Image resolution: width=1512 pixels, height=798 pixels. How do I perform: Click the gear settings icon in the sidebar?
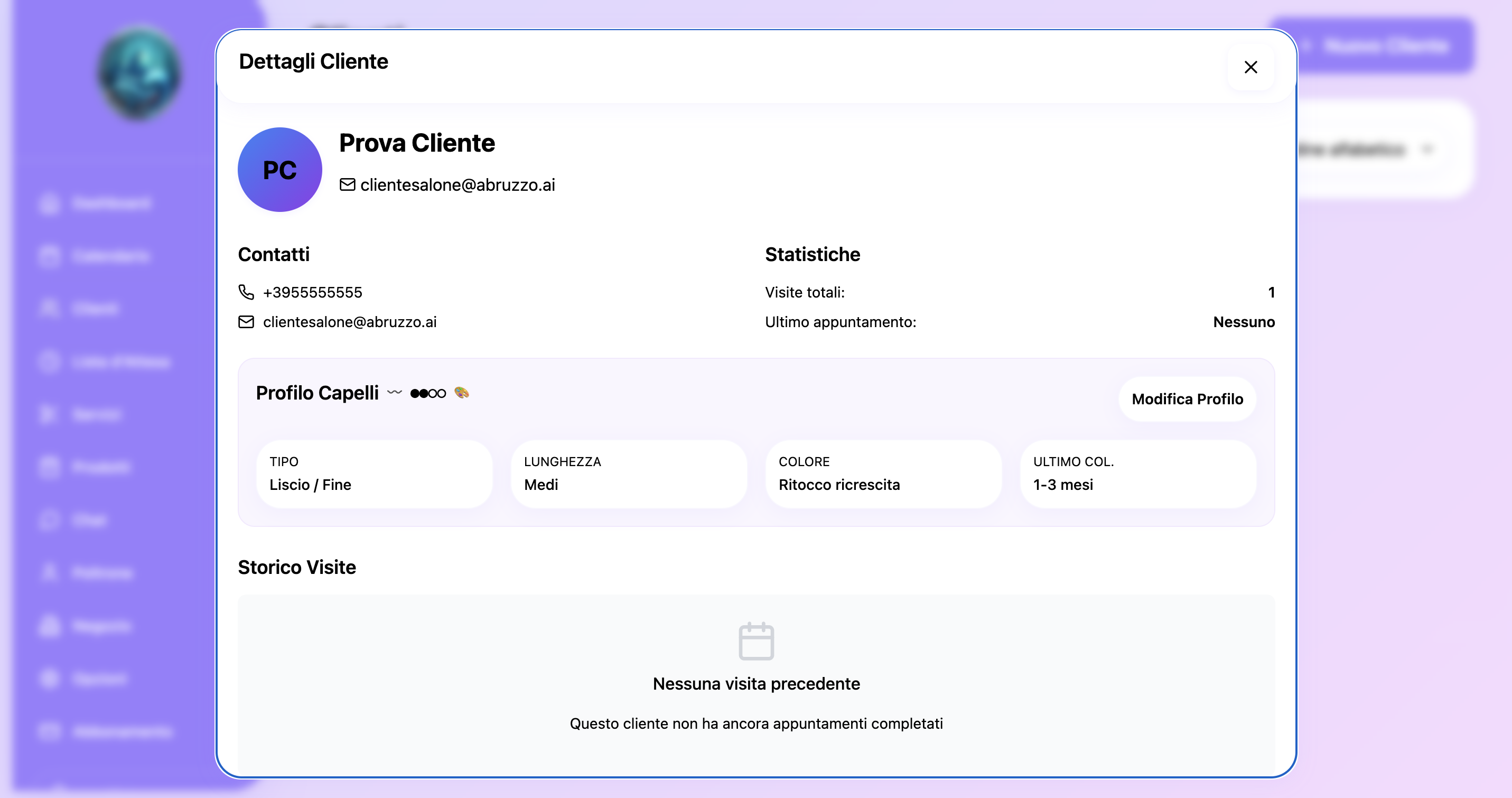[49, 678]
